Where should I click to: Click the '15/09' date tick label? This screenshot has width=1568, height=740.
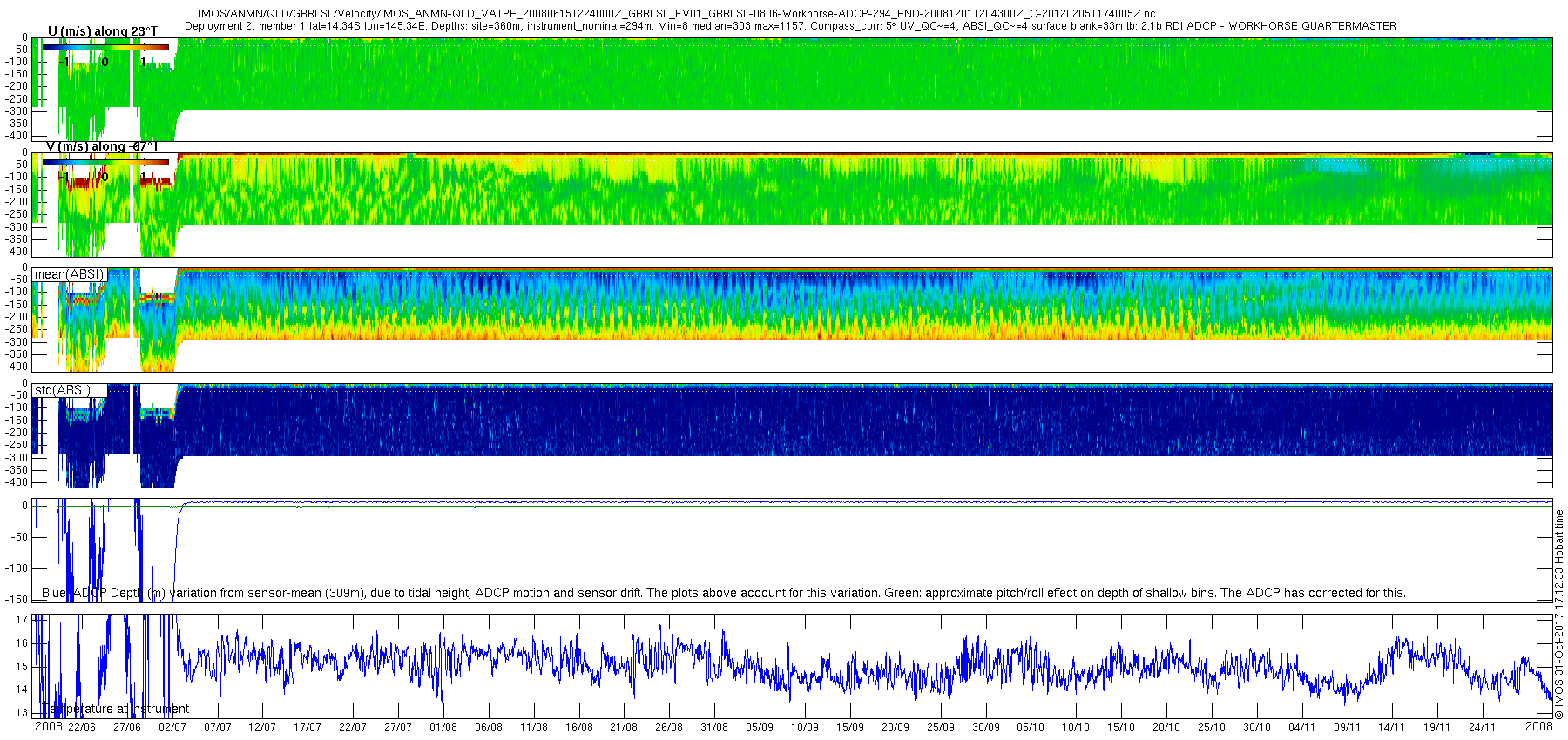[x=850, y=728]
